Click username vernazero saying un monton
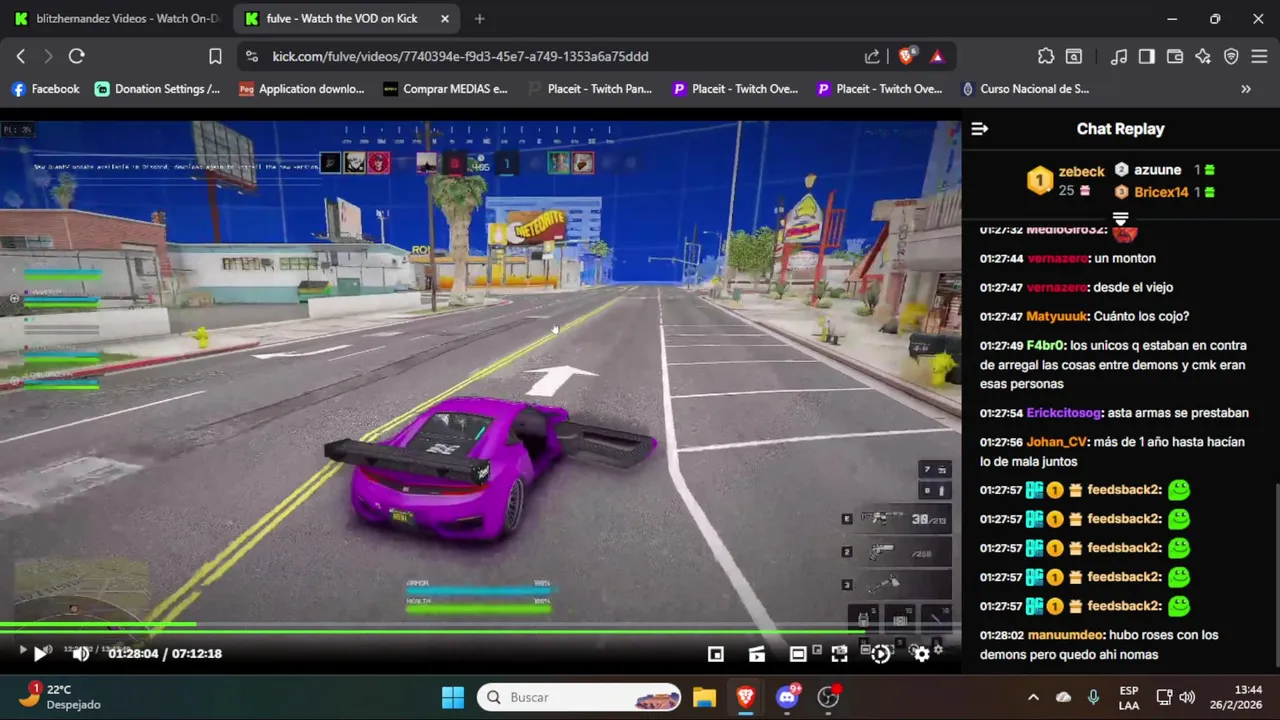The image size is (1280, 720). click(x=1057, y=258)
